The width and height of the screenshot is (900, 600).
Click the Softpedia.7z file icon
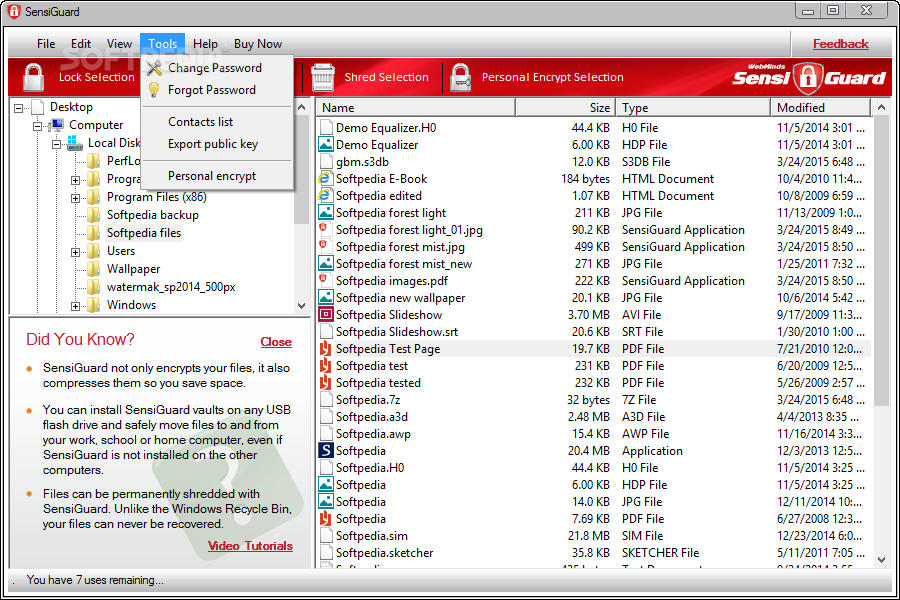tap(326, 400)
